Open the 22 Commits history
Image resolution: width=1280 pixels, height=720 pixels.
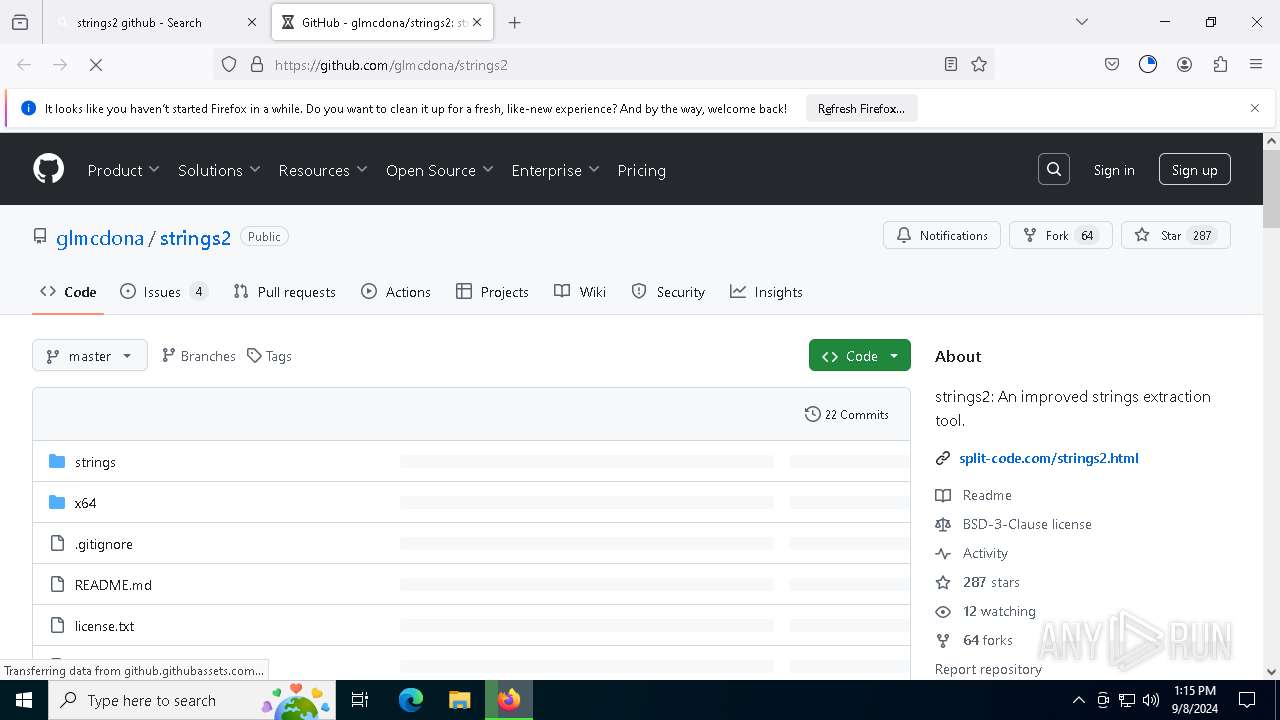coord(846,414)
